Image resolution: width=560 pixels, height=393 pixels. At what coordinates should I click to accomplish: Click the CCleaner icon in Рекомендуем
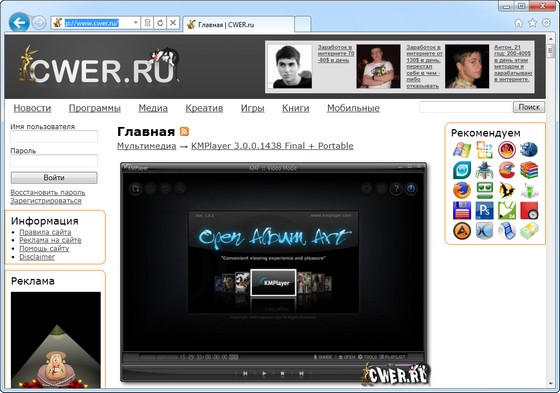507,170
